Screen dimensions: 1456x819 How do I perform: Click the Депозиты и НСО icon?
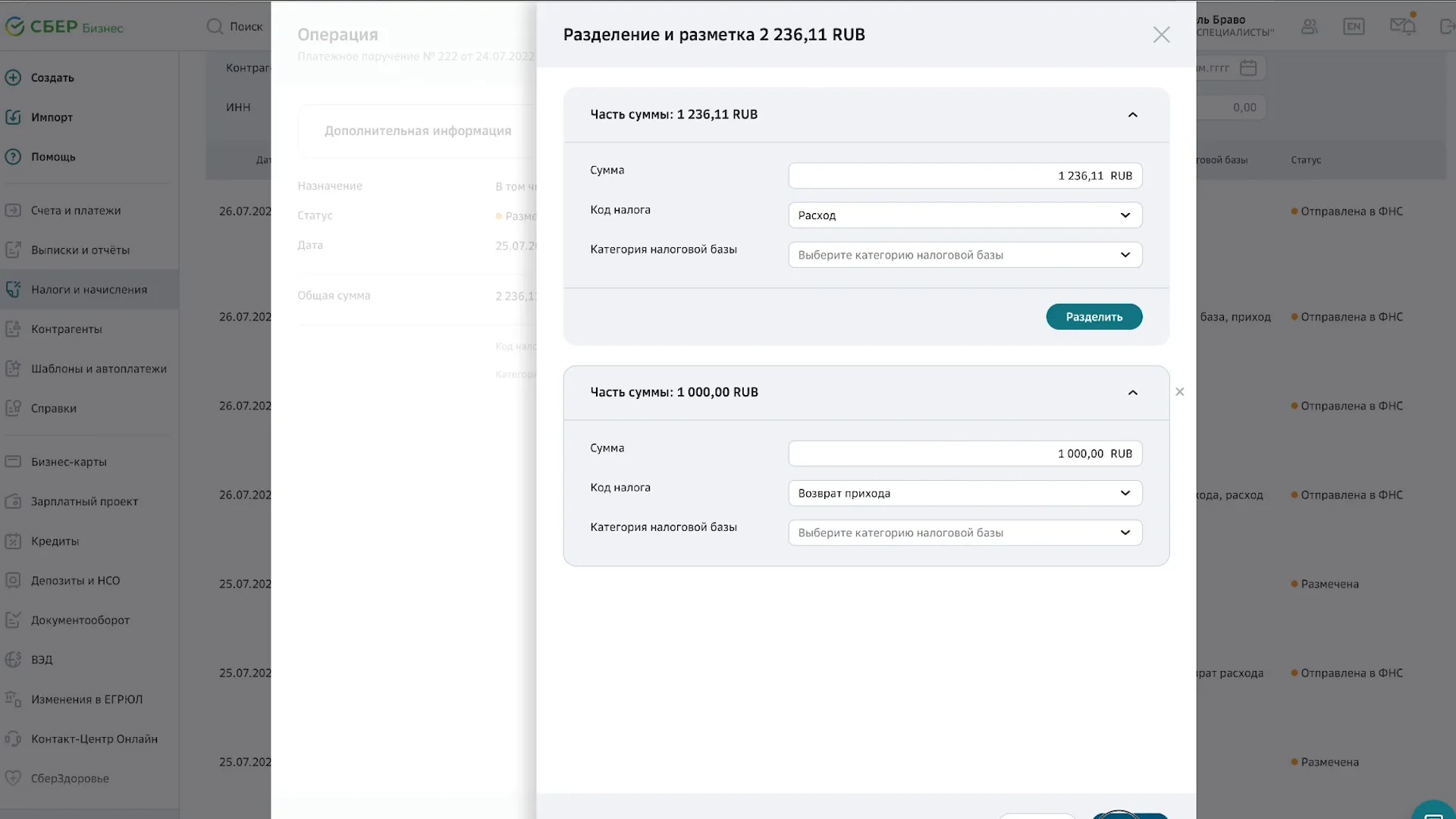click(13, 580)
